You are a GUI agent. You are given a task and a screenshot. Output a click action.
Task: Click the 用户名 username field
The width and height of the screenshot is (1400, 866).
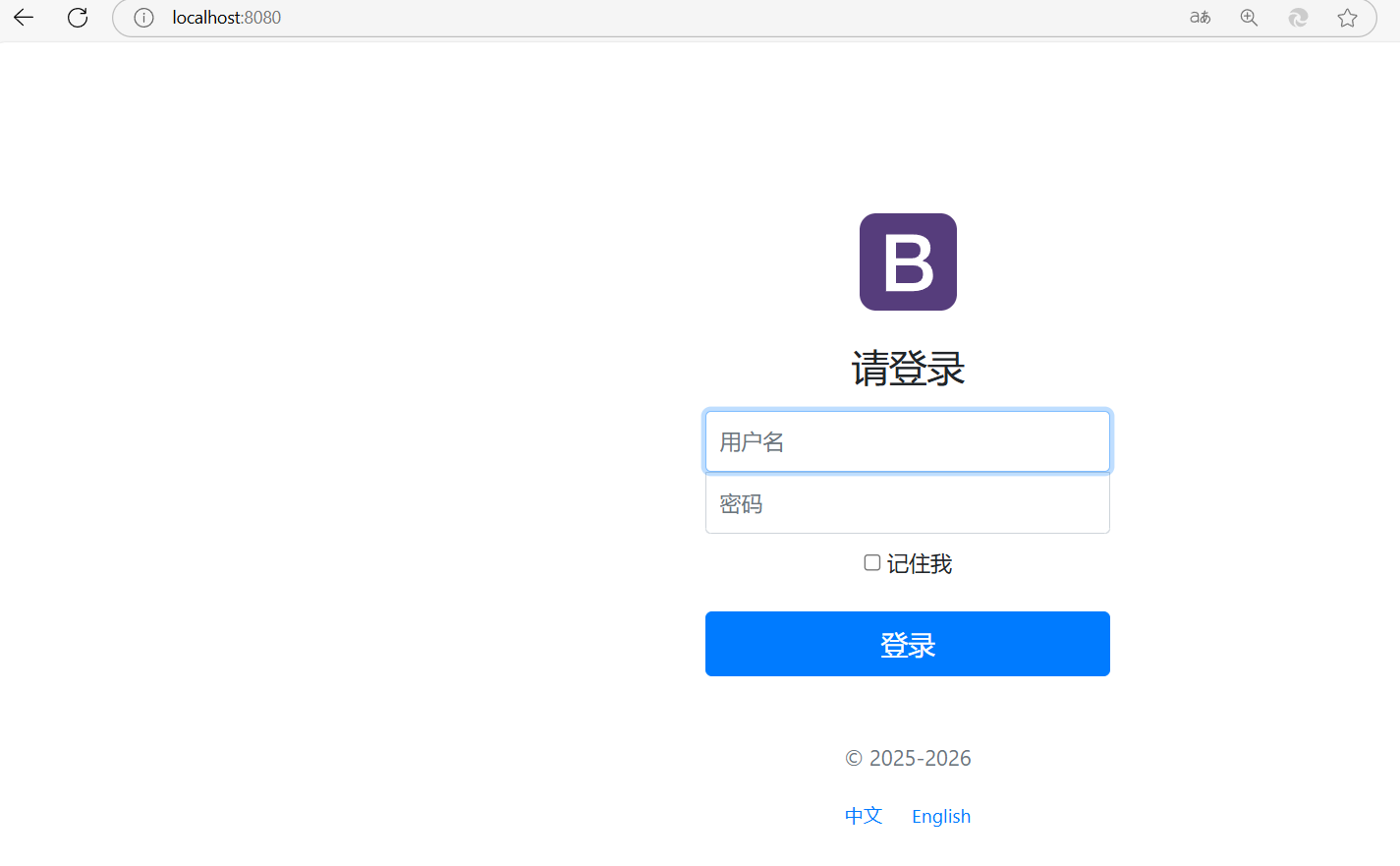point(908,441)
